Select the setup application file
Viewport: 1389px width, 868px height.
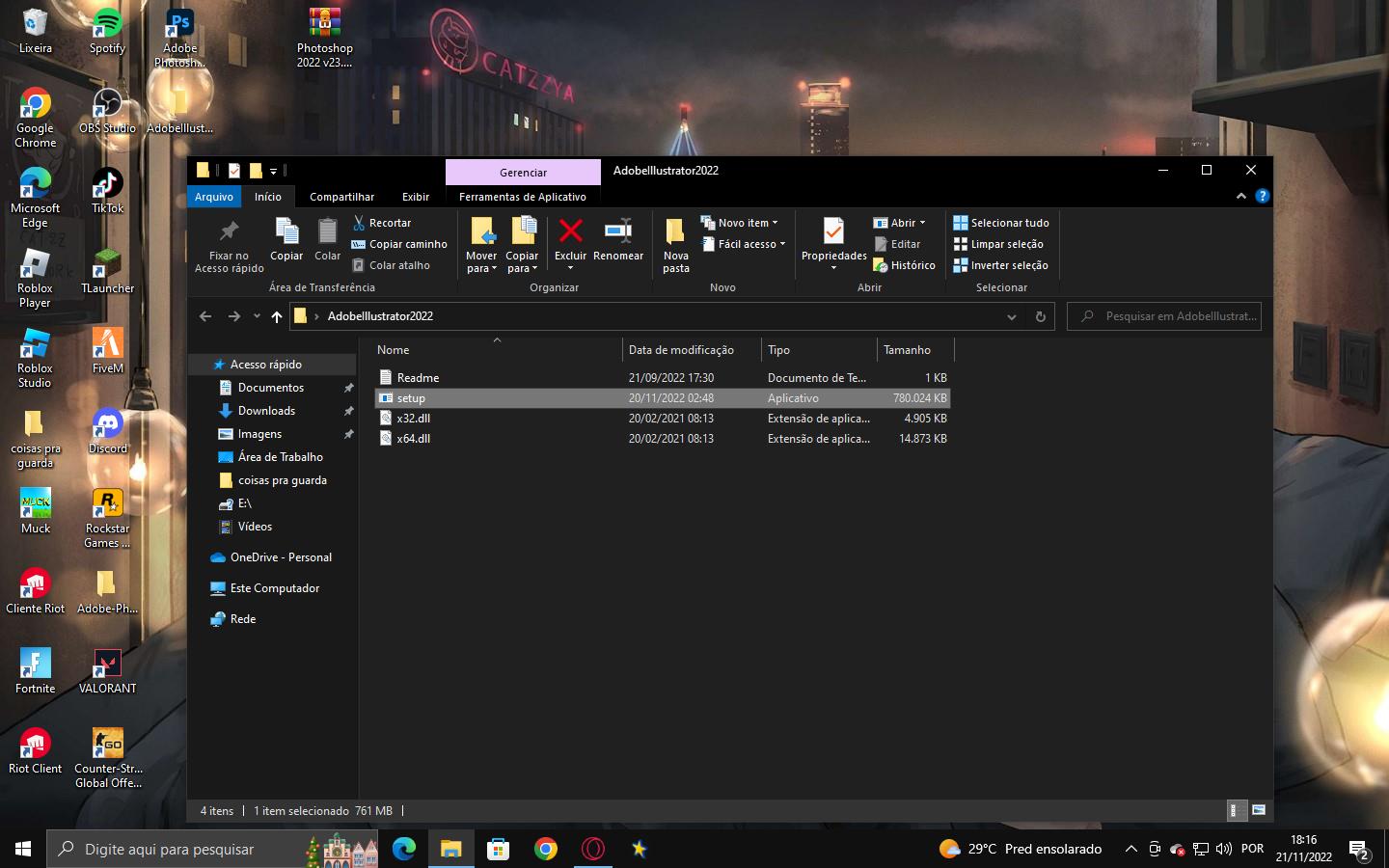click(x=411, y=398)
